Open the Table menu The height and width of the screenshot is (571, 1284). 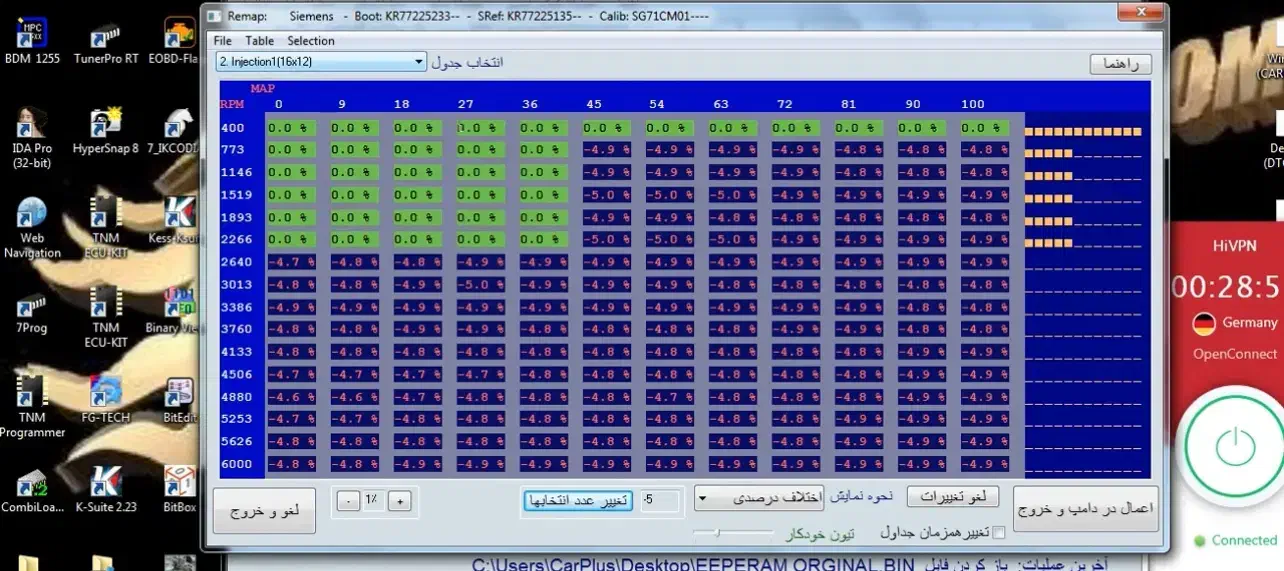click(259, 41)
